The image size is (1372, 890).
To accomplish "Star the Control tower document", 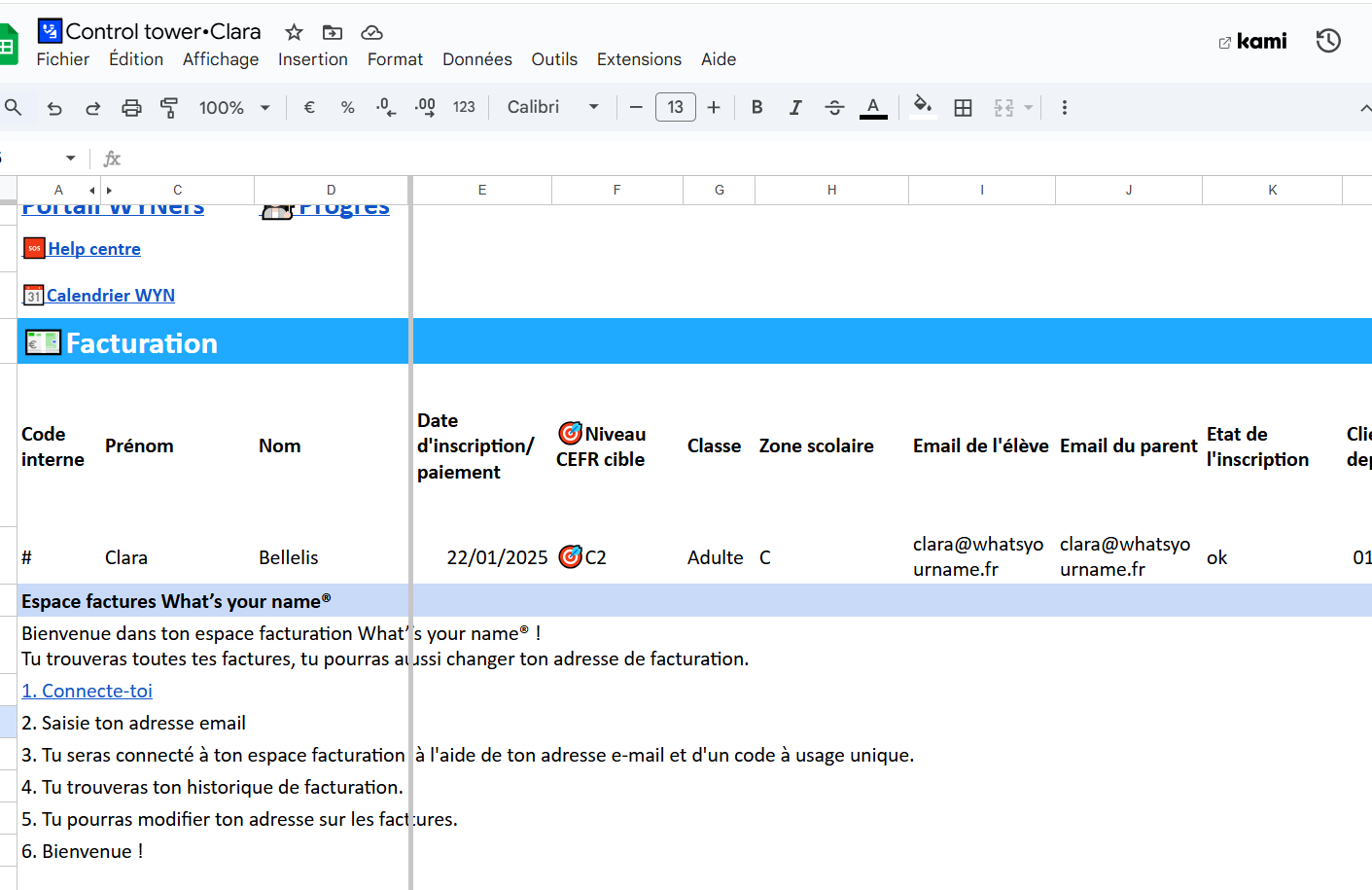I will [294, 32].
